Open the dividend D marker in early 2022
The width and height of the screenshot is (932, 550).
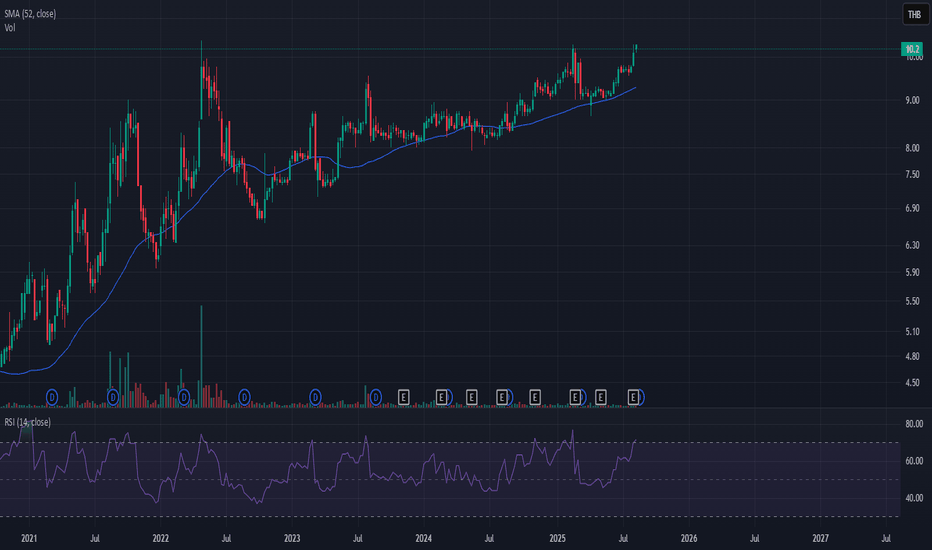click(184, 397)
